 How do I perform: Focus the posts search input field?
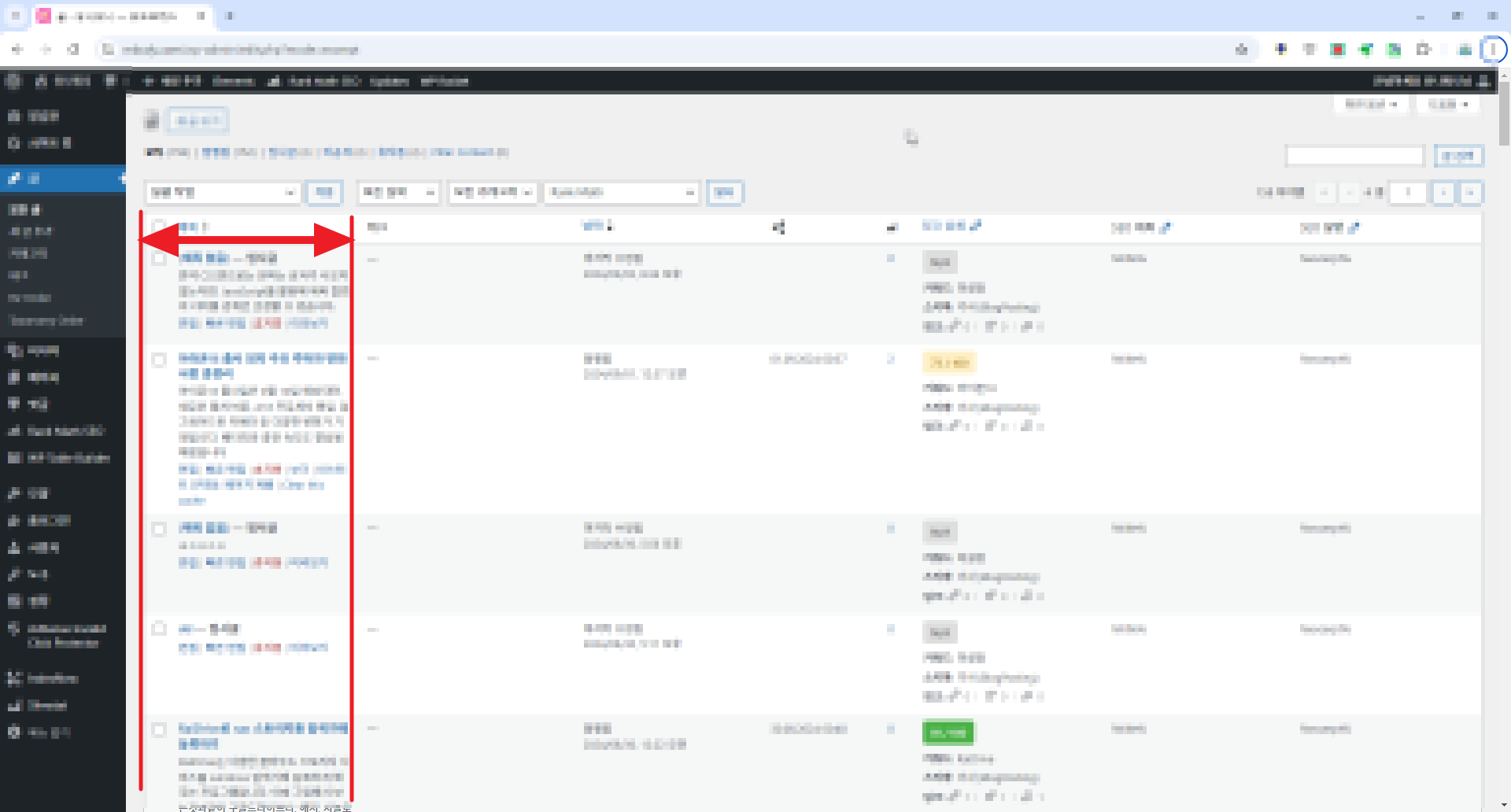(1355, 156)
